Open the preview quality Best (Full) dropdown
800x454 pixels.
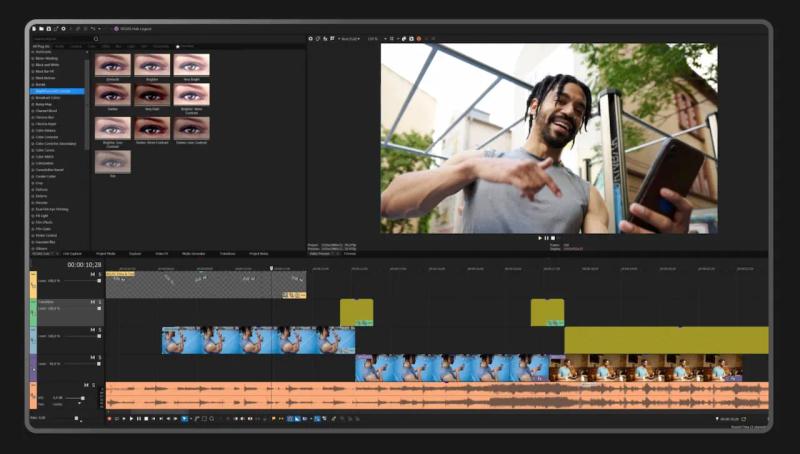(x=349, y=38)
